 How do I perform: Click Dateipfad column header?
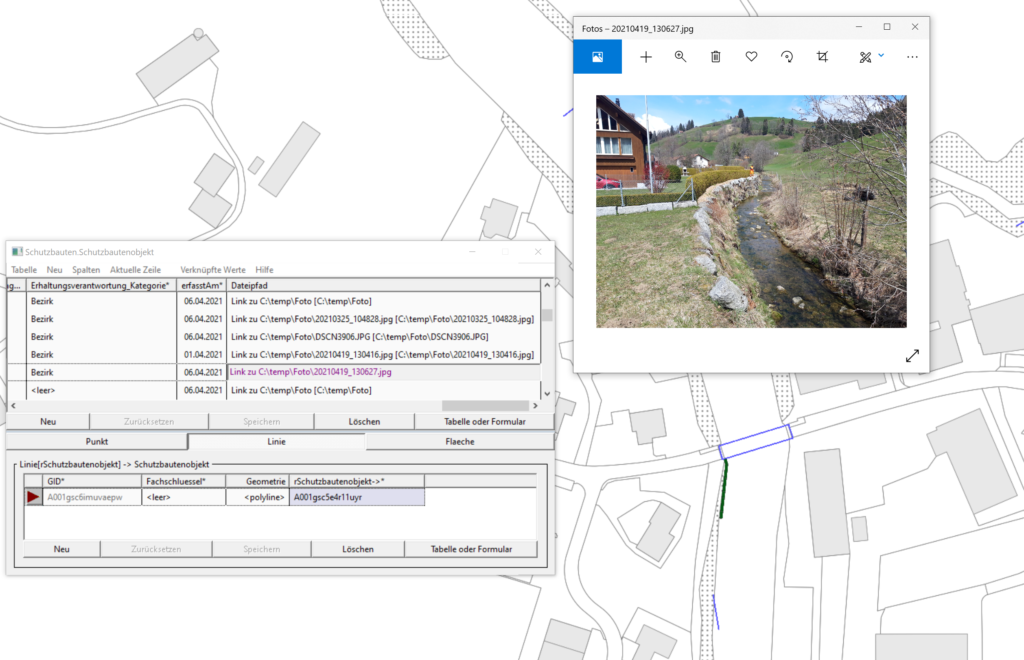[x=383, y=285]
